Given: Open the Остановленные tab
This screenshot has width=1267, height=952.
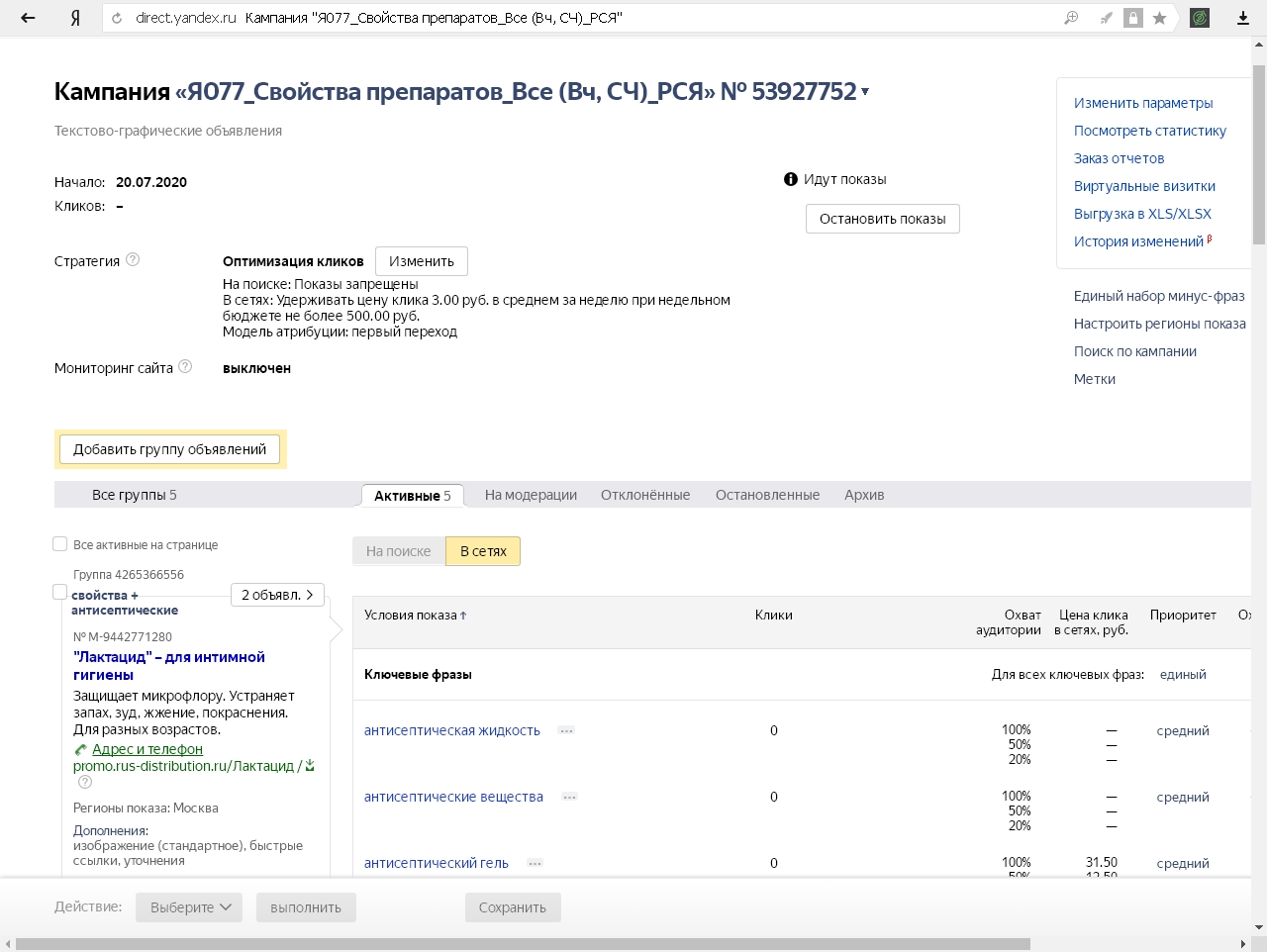Looking at the screenshot, I should point(767,495).
